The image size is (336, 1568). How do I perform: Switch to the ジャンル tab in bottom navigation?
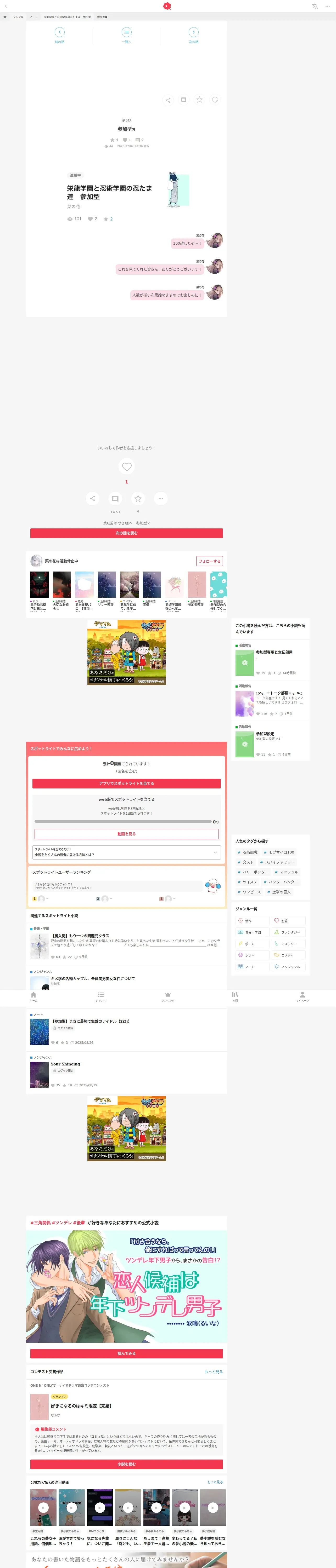(x=101, y=997)
